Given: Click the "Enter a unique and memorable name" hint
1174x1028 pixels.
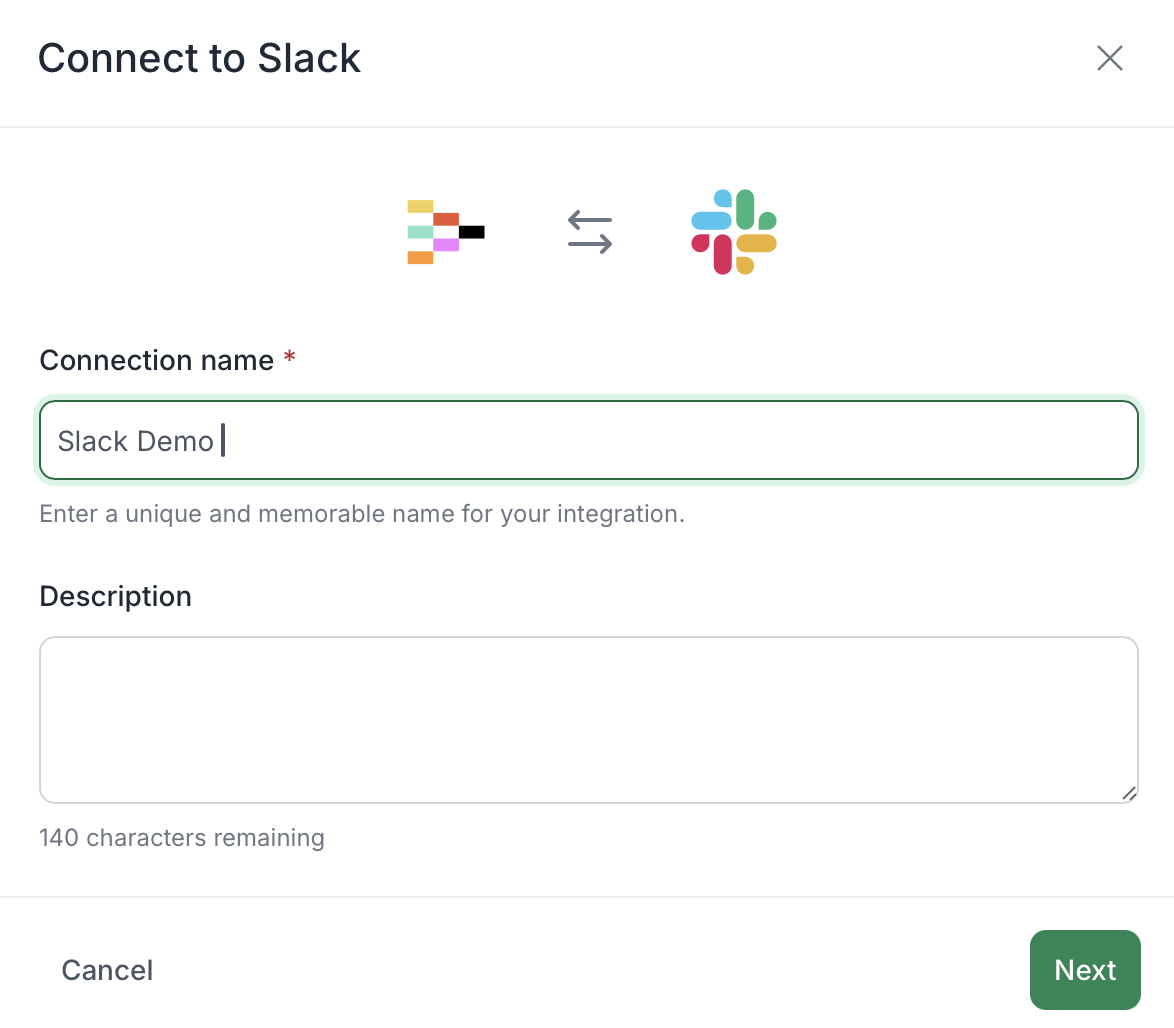Looking at the screenshot, I should click(361, 515).
